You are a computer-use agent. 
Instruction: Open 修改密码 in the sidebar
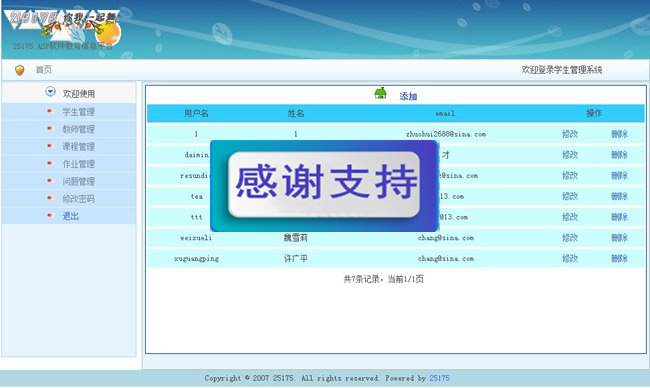pos(78,199)
